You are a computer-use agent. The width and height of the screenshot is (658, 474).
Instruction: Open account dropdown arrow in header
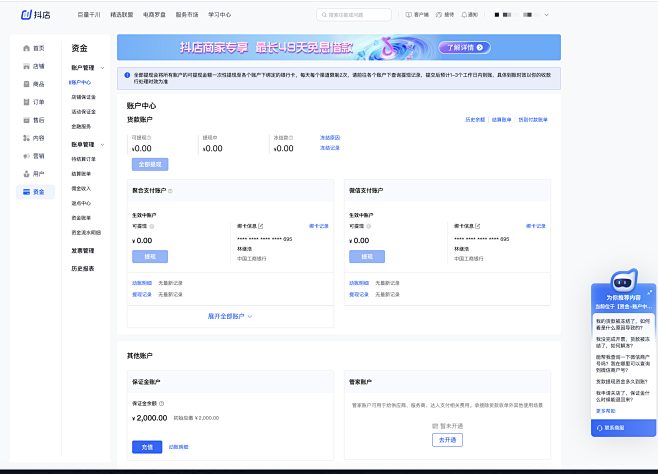pos(546,15)
